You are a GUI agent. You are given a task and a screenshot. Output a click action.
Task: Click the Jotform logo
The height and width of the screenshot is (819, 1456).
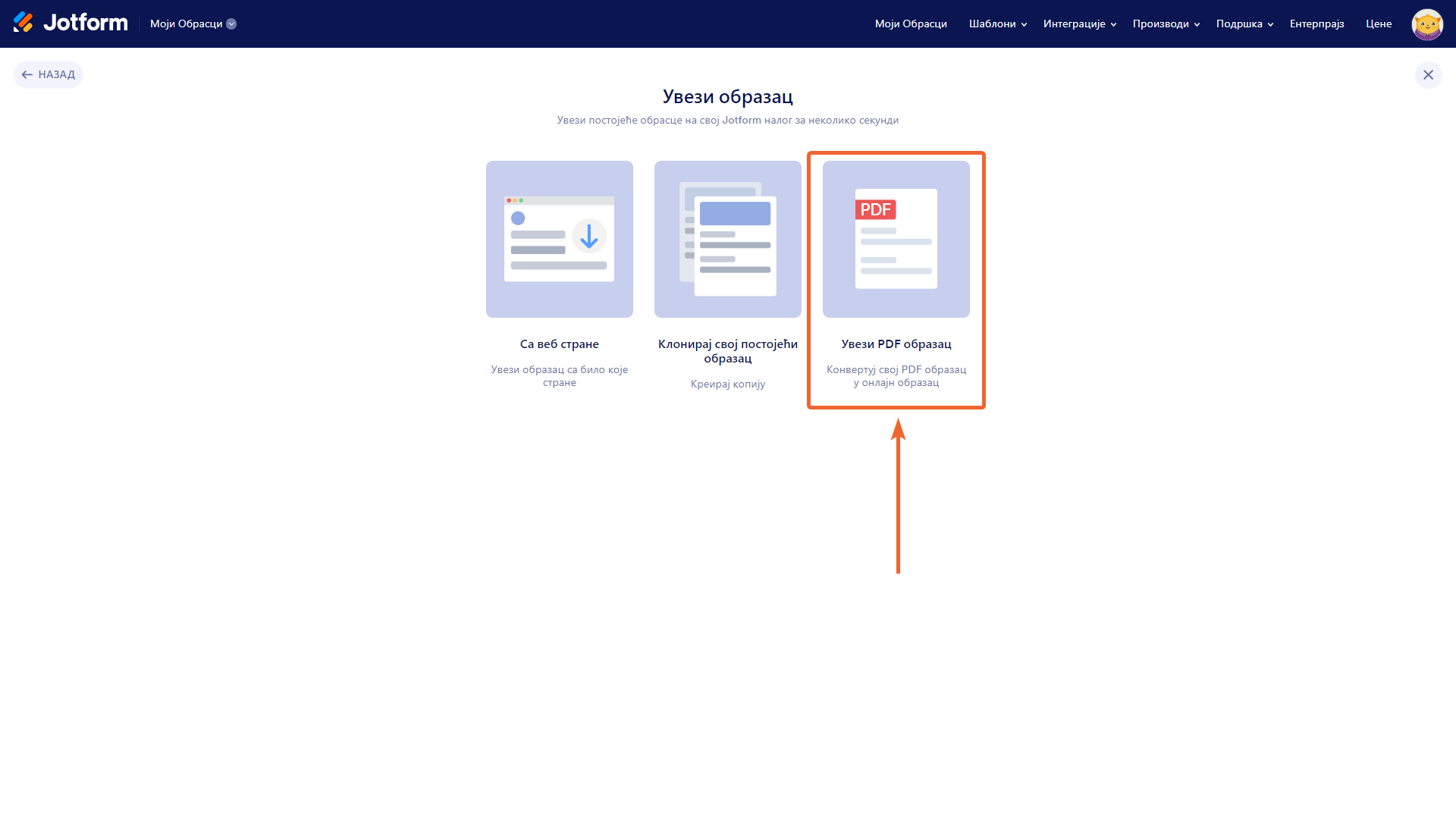point(71,24)
